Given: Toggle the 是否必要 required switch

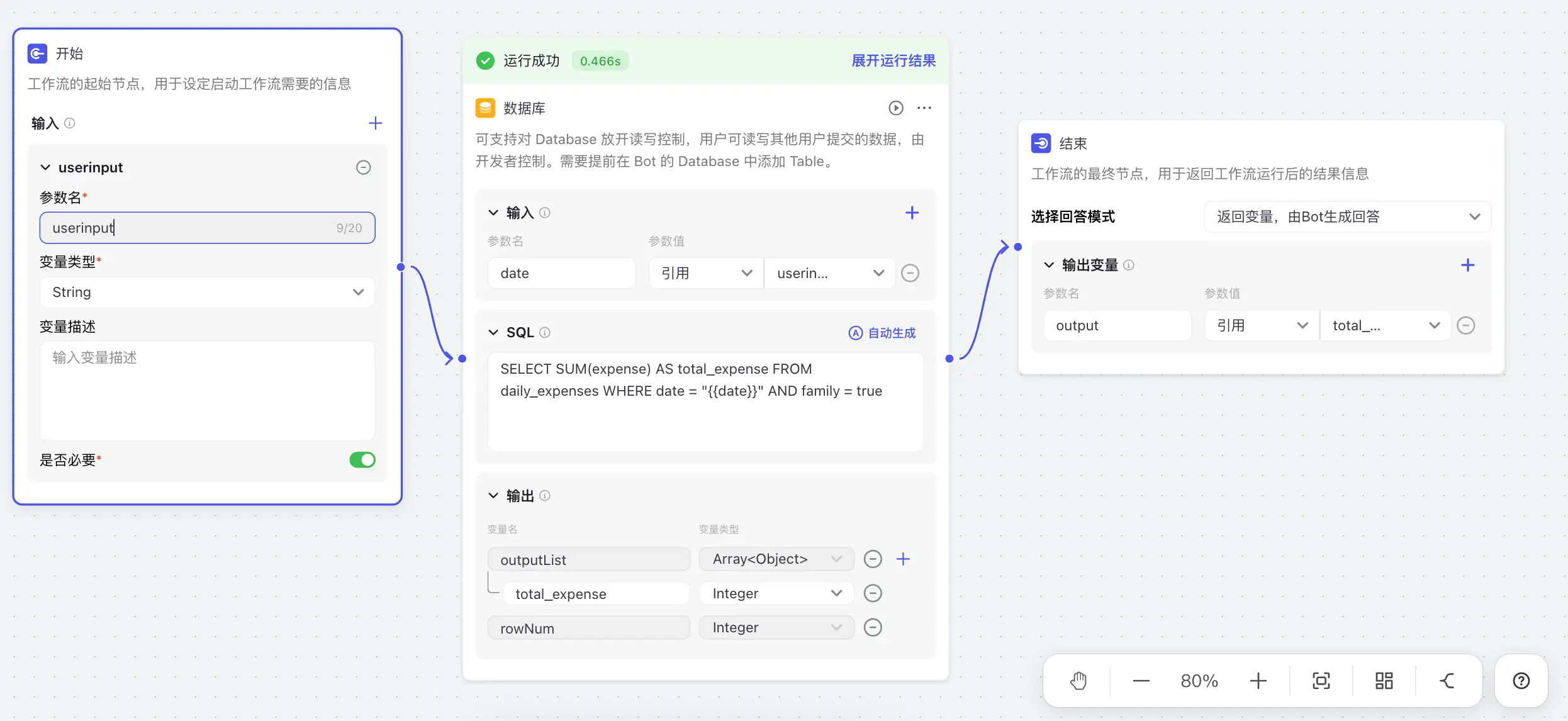Looking at the screenshot, I should 362,460.
